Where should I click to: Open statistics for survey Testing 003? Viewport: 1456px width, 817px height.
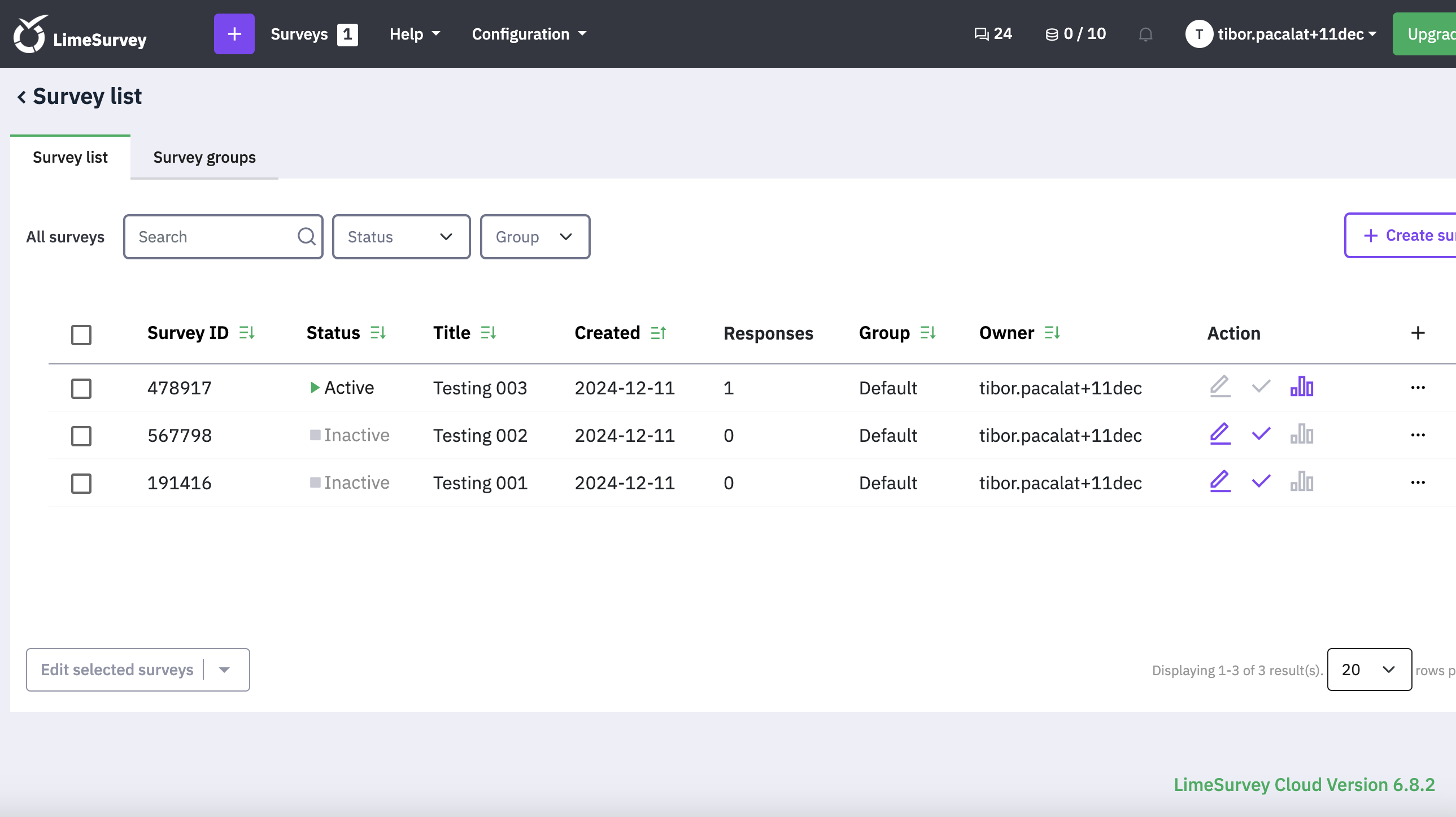(1301, 387)
